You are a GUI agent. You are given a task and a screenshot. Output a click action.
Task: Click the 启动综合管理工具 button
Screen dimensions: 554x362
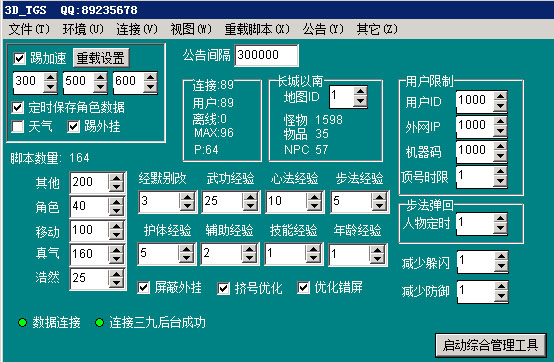(x=491, y=345)
